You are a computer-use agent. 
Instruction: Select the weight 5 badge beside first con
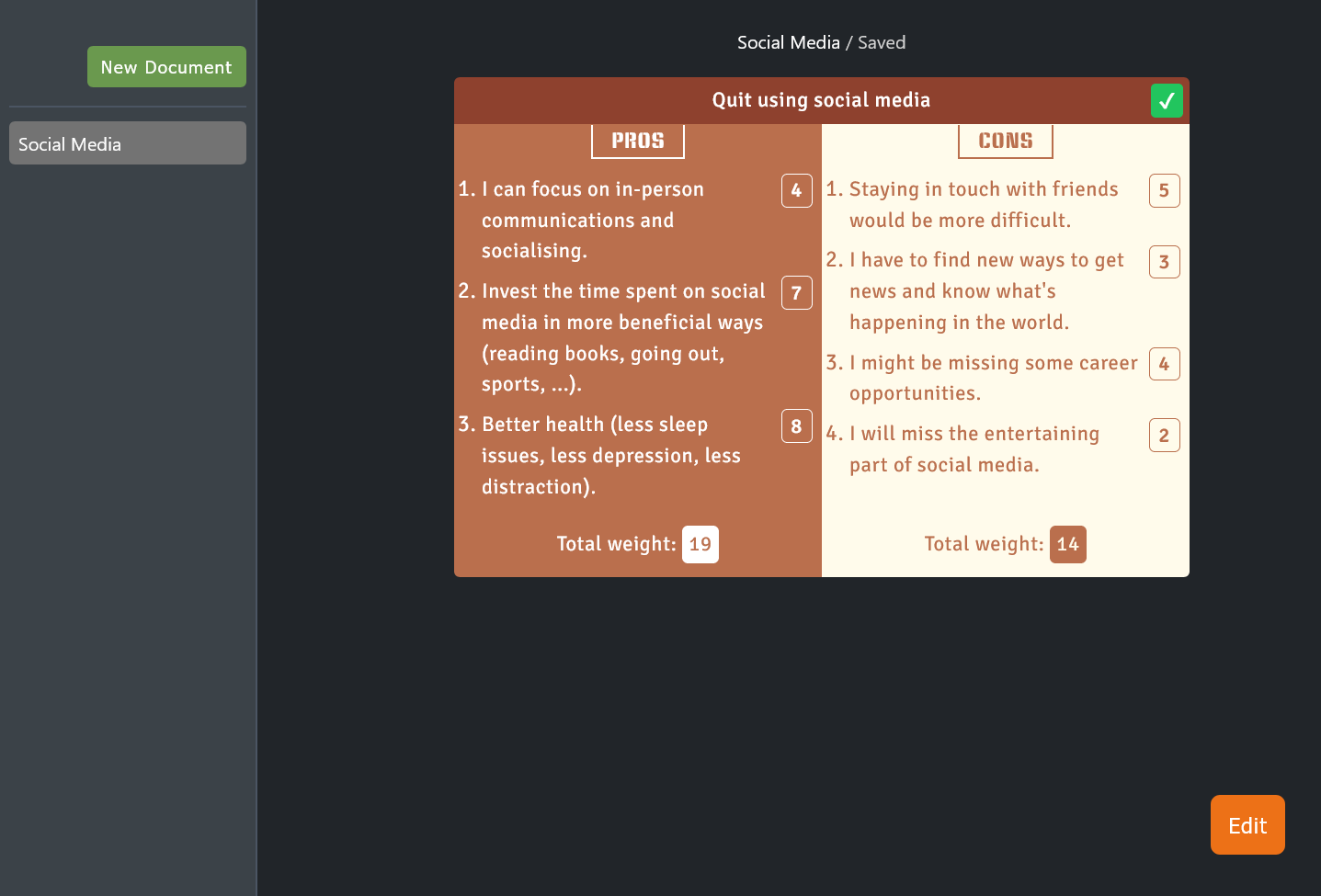click(x=1164, y=190)
